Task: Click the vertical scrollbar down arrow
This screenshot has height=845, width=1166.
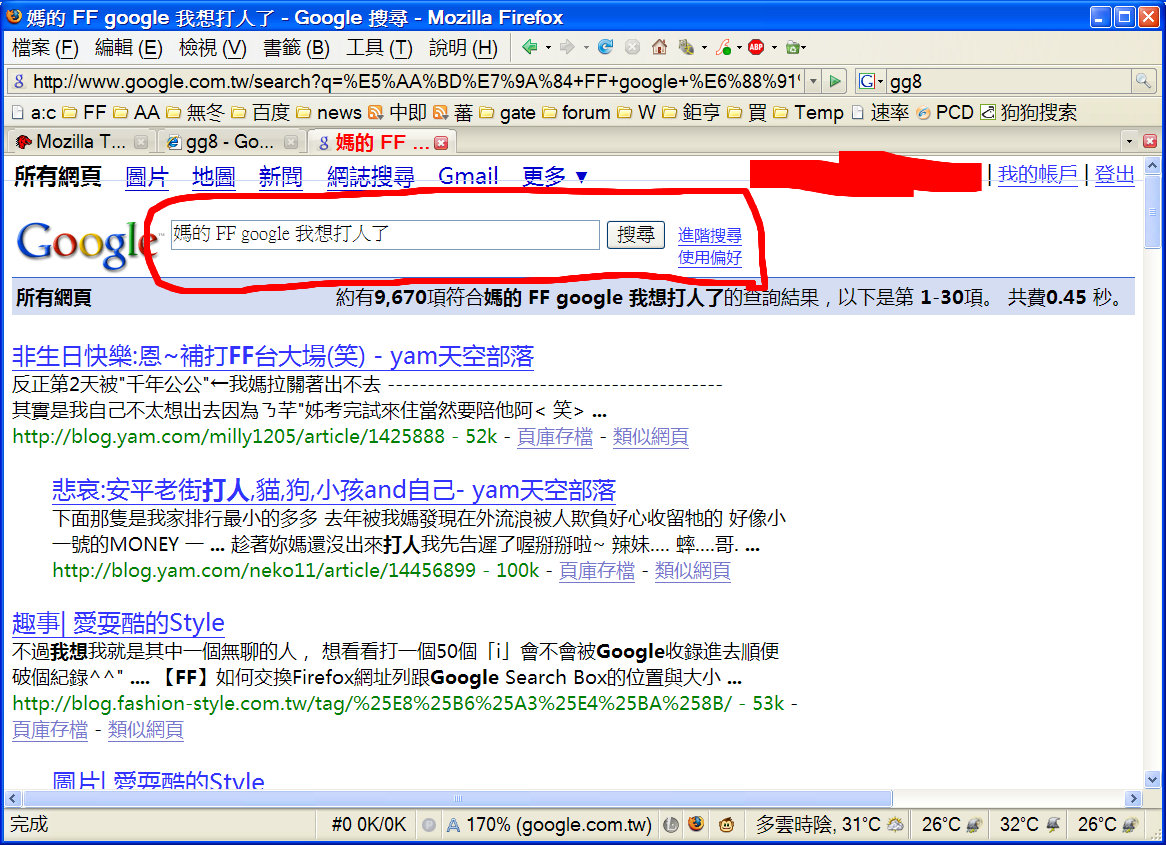Action: coord(1152,780)
